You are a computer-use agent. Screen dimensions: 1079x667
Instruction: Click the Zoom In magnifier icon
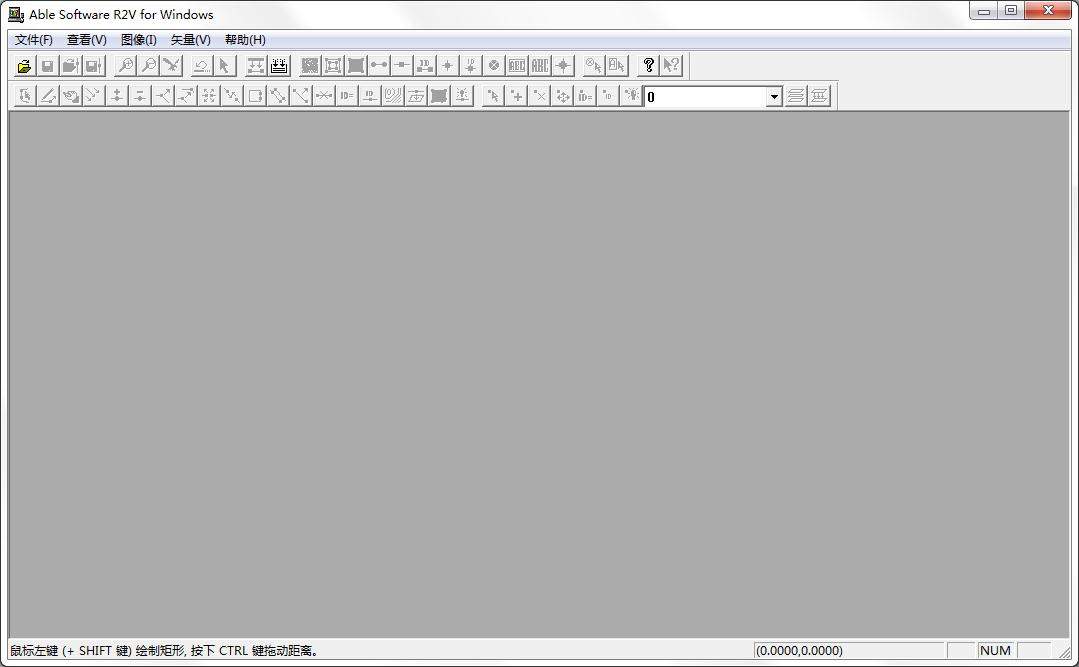click(x=125, y=66)
